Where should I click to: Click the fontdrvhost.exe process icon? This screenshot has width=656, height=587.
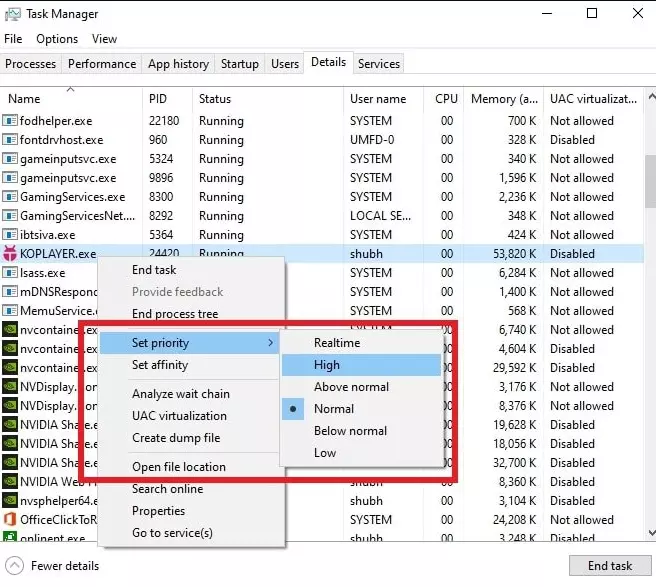coord(10,139)
